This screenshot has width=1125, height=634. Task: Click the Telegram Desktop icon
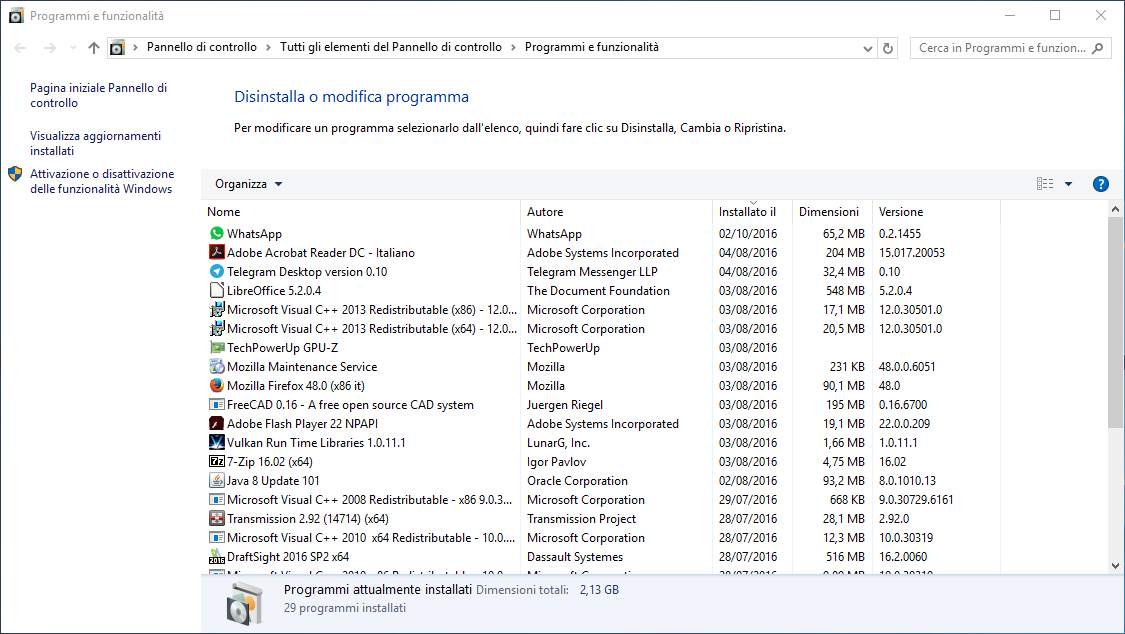tap(217, 271)
